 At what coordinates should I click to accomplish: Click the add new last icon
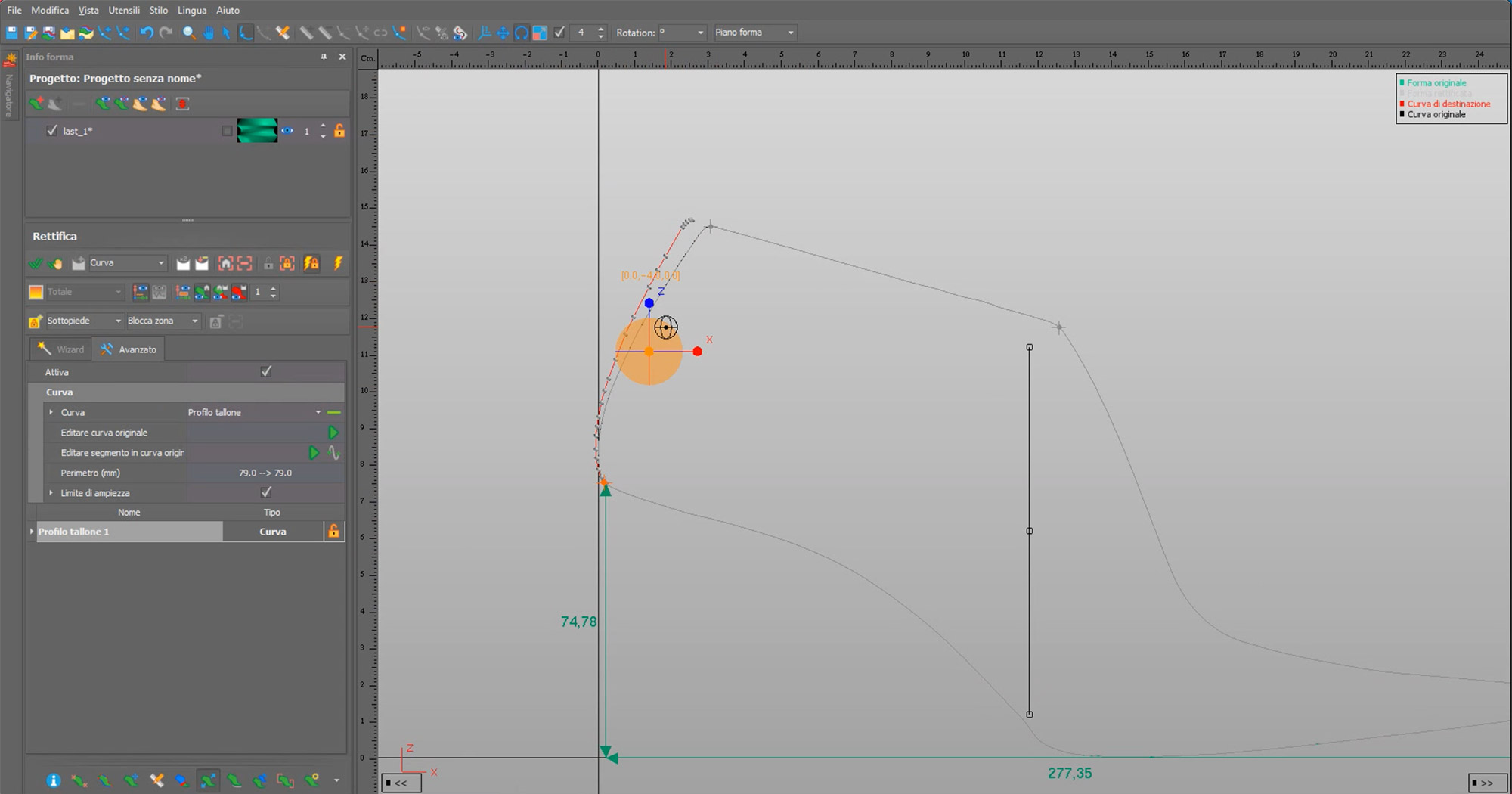36,104
